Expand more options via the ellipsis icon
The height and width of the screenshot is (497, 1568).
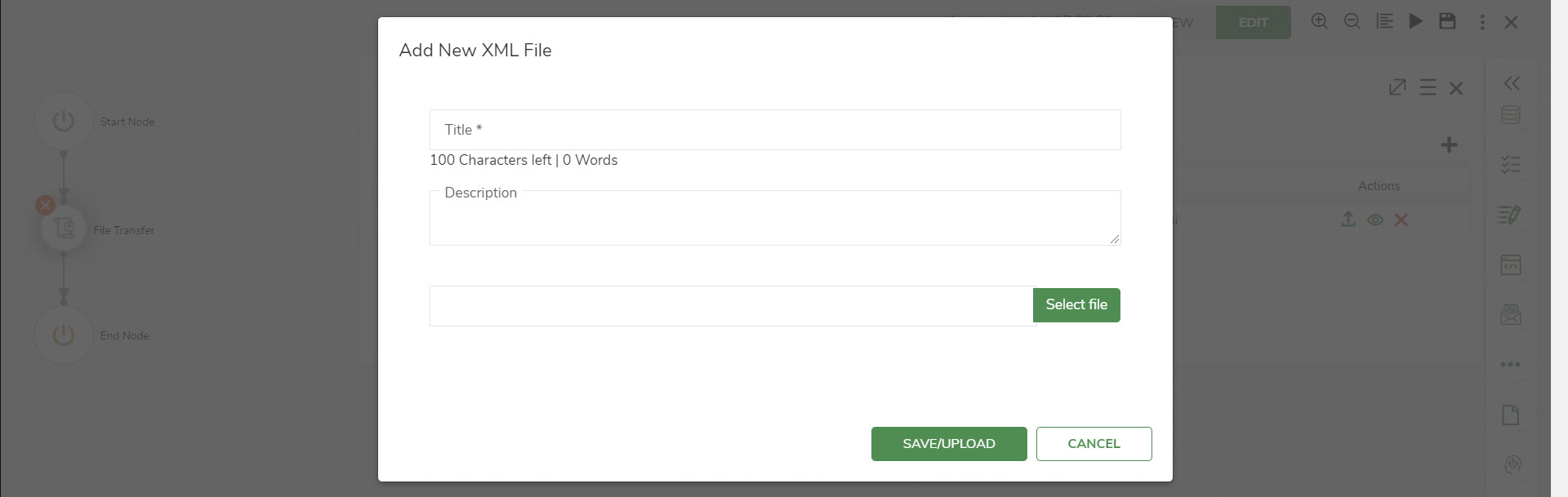point(1511,365)
